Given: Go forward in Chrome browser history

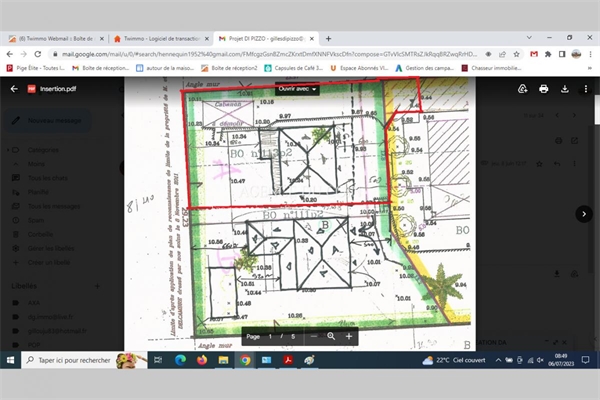Looking at the screenshot, I should tap(24, 54).
